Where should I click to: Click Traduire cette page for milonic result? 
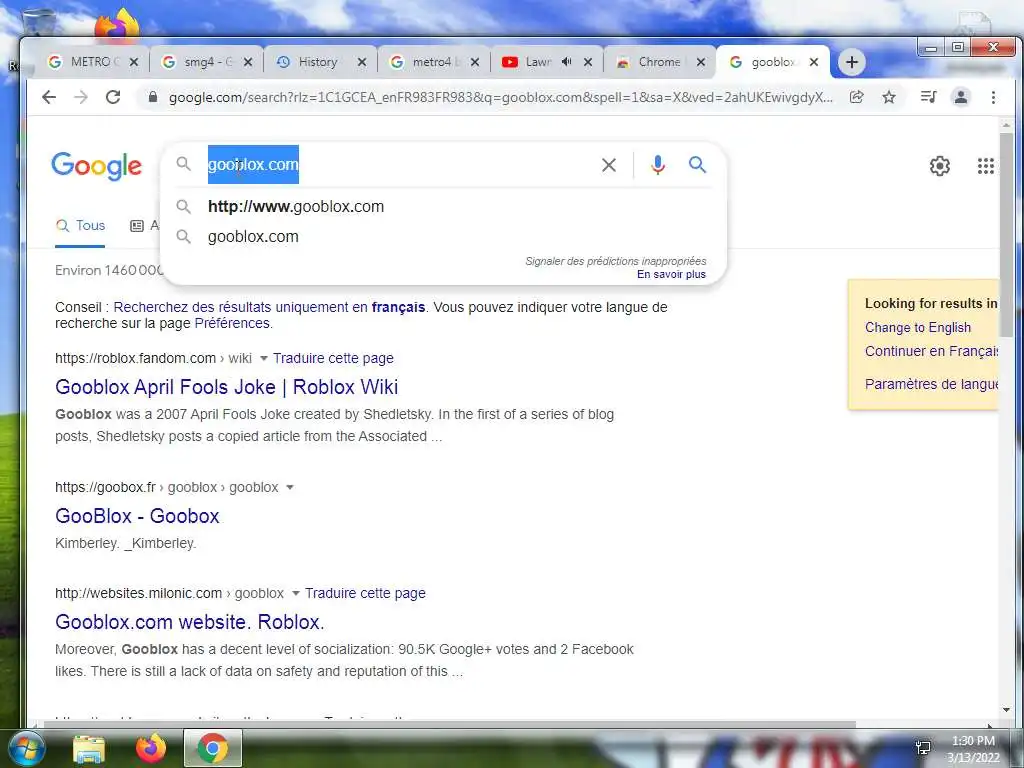(x=365, y=594)
